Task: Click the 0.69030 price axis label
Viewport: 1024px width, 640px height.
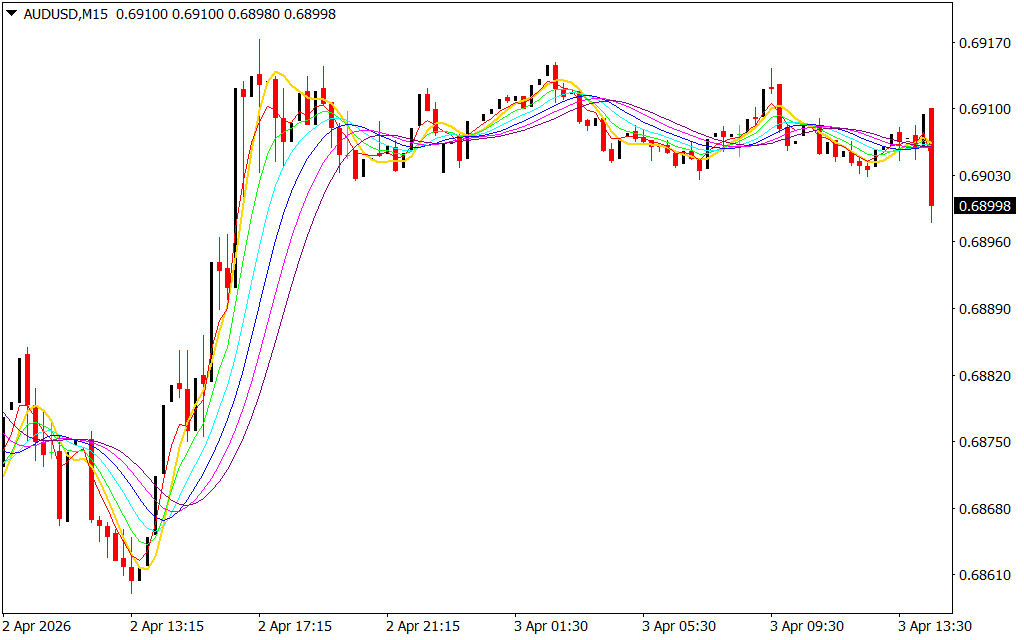Action: click(x=984, y=176)
